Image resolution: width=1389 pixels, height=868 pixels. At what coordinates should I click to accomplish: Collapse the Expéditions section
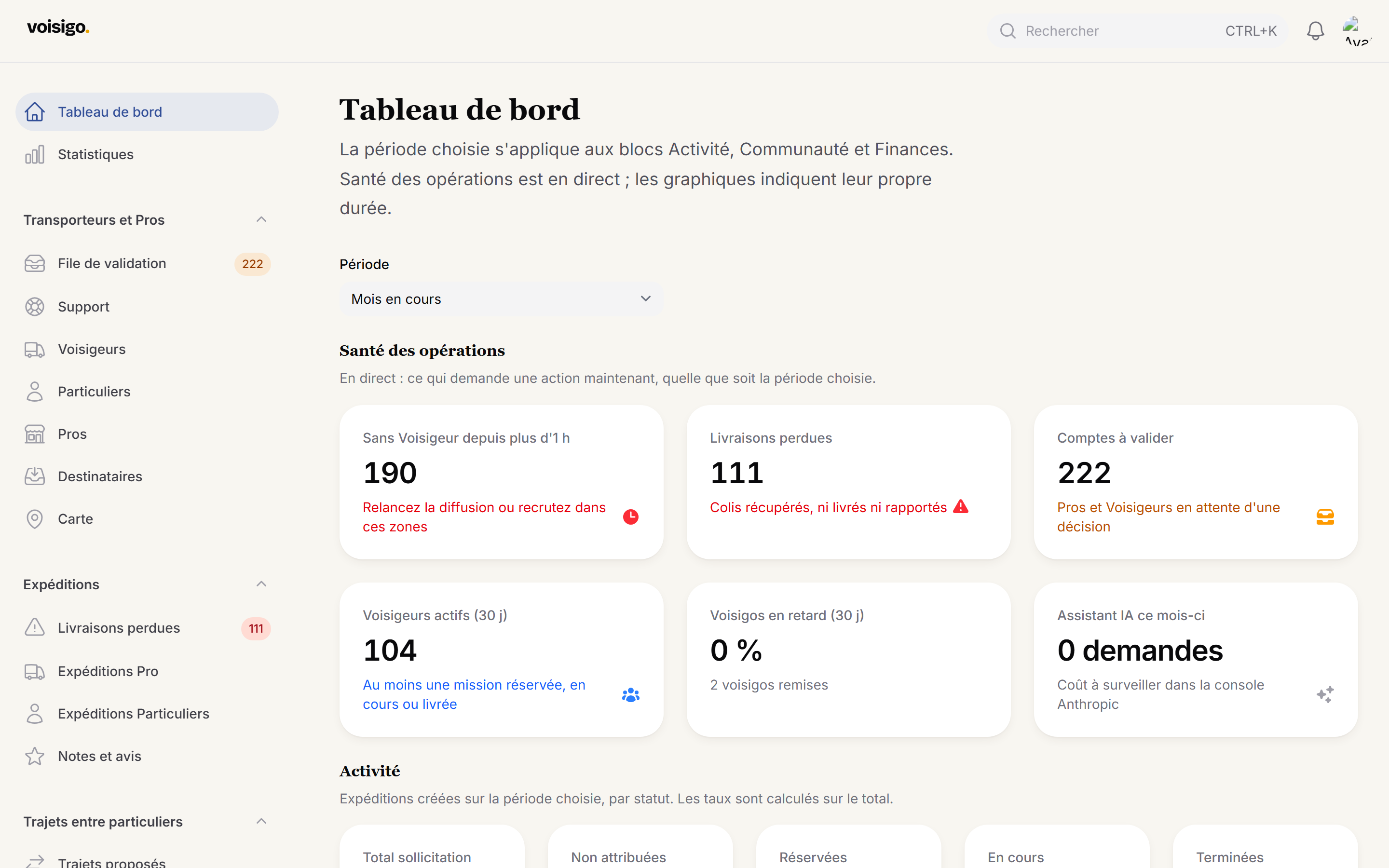[261, 584]
